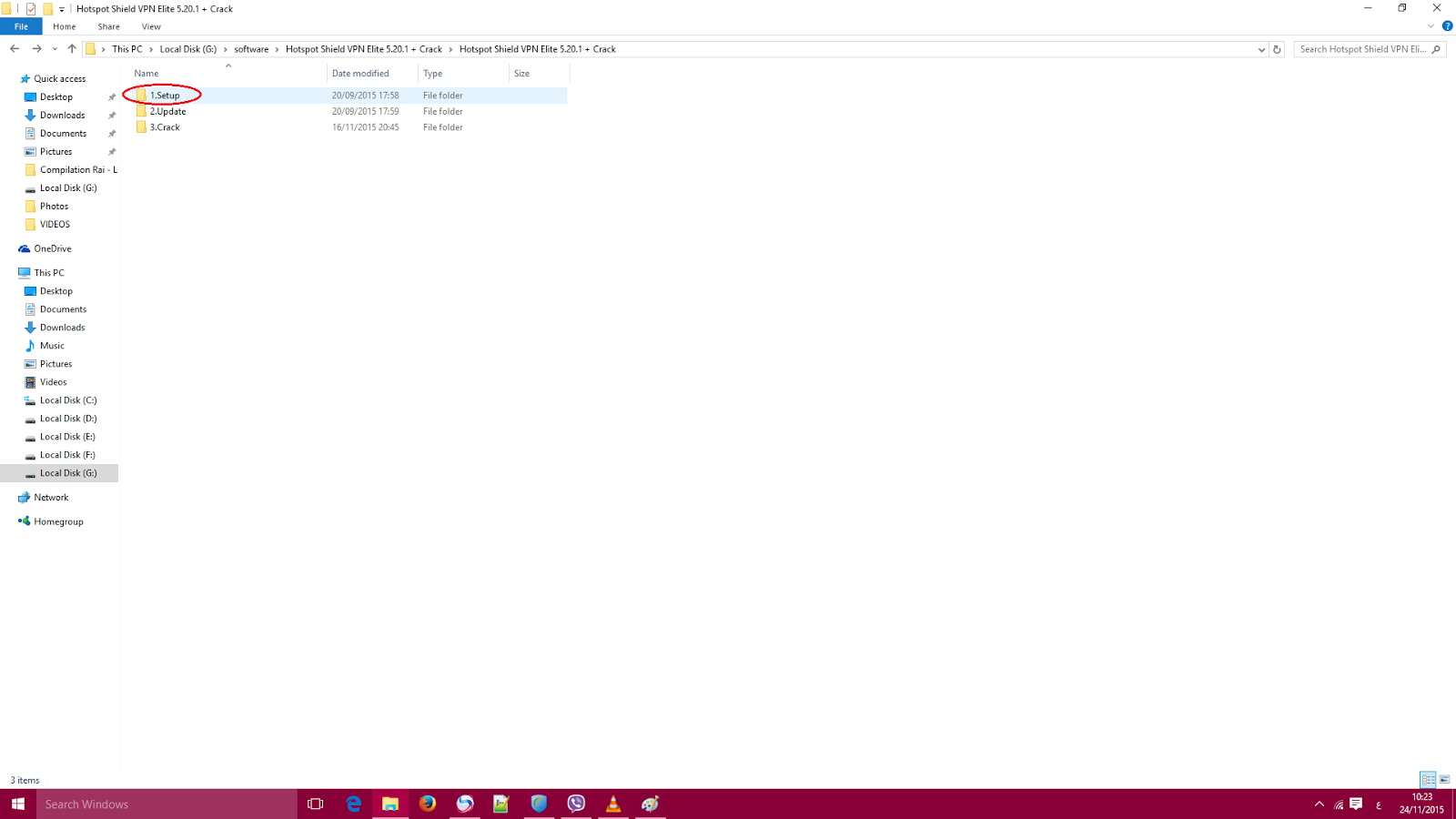
Task: Open Local Disk (F:) in sidebar
Action: (x=67, y=455)
